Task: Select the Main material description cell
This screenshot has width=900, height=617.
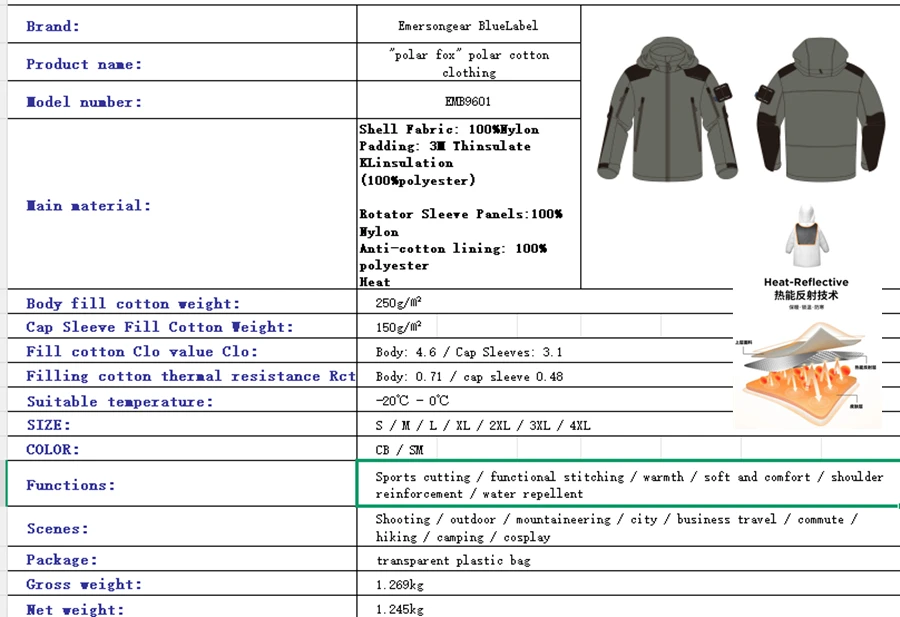Action: coord(468,204)
